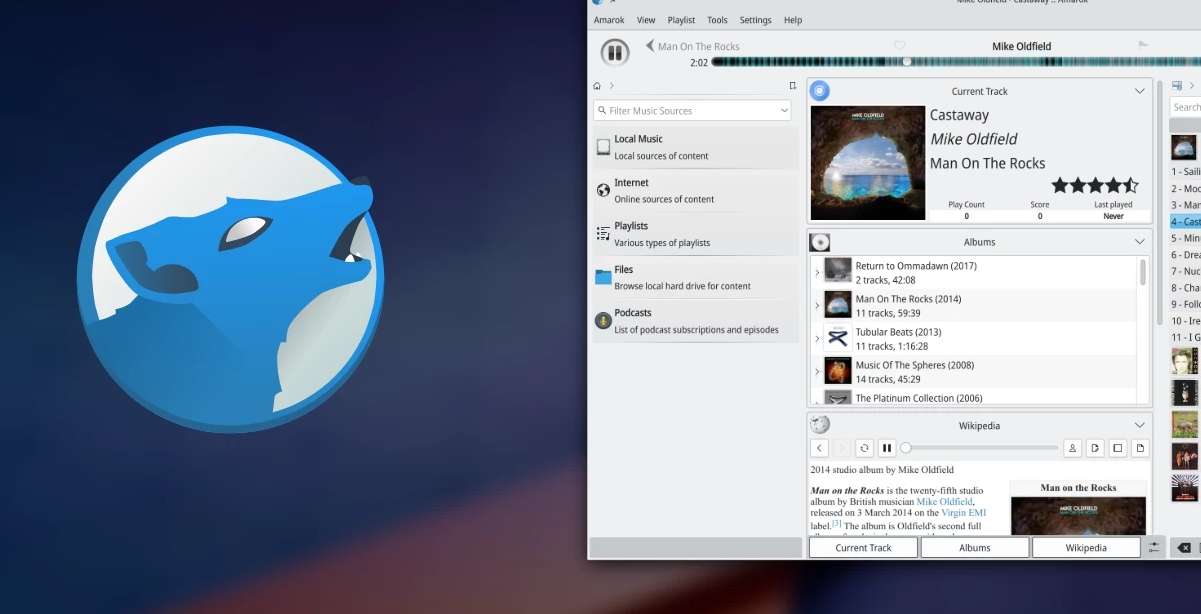
Task: Open the Settings menu
Action: pos(755,20)
